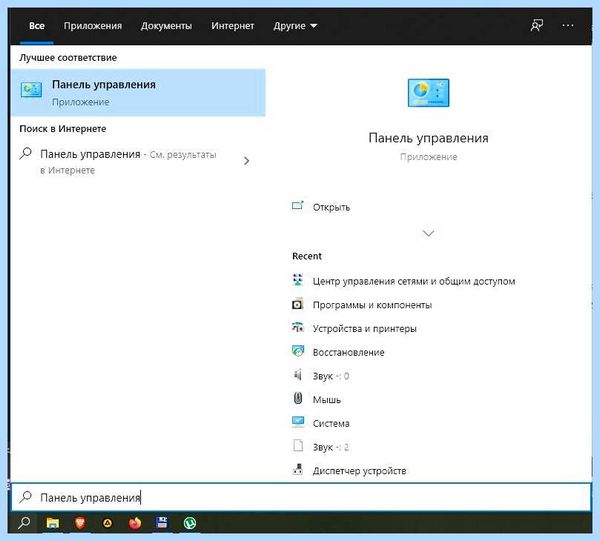Click the mouse icon next to Мышь
600x541 pixels.
pyautogui.click(x=298, y=399)
